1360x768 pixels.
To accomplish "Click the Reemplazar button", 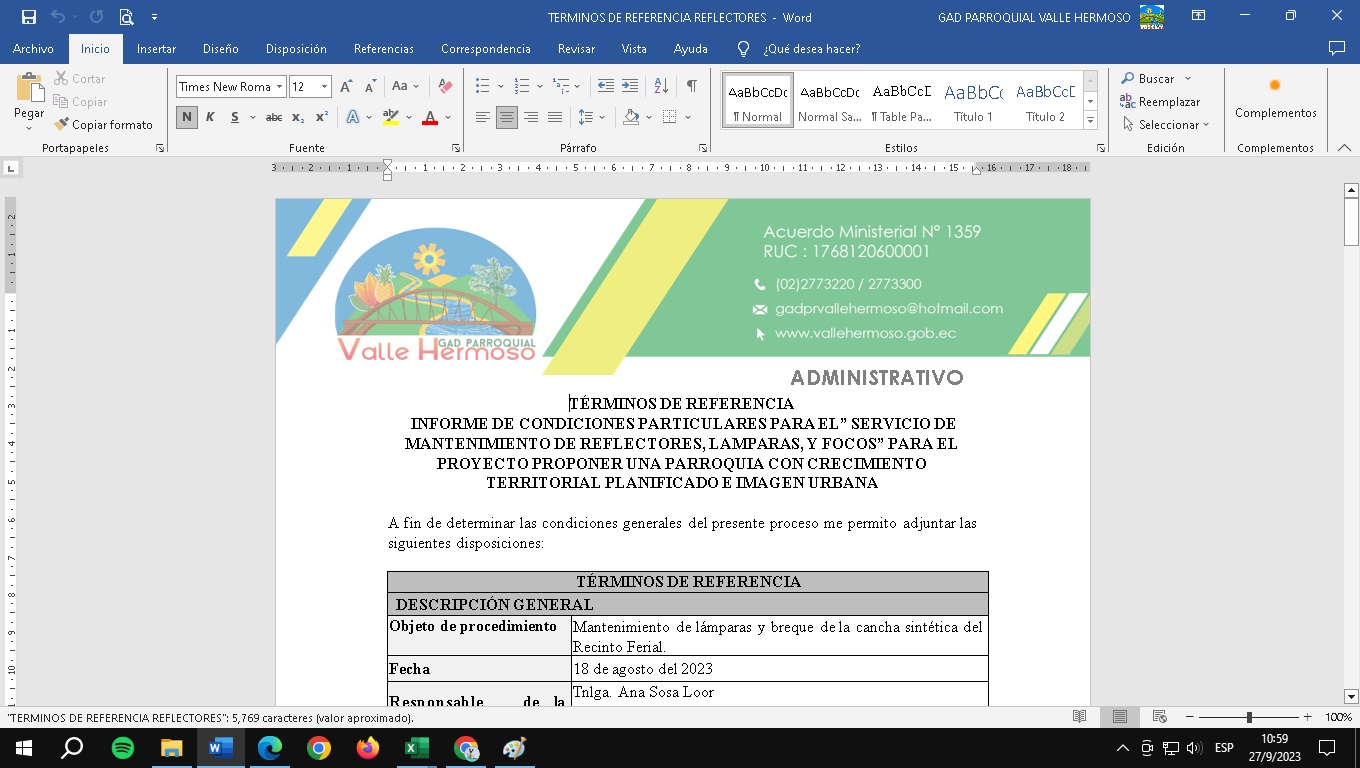I will (1158, 102).
